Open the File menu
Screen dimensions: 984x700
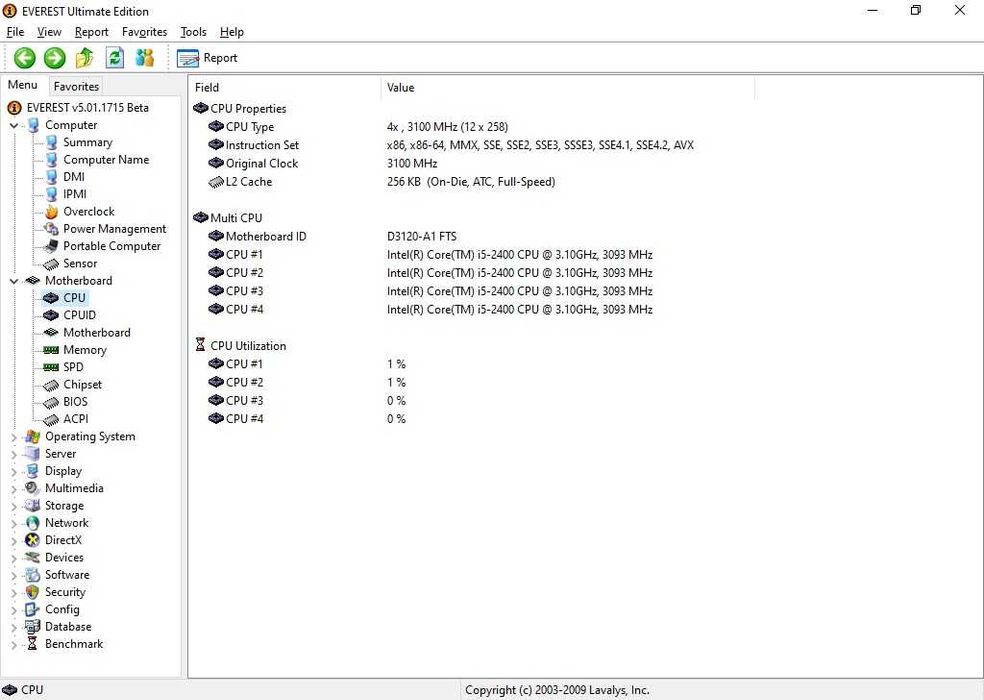tap(15, 32)
